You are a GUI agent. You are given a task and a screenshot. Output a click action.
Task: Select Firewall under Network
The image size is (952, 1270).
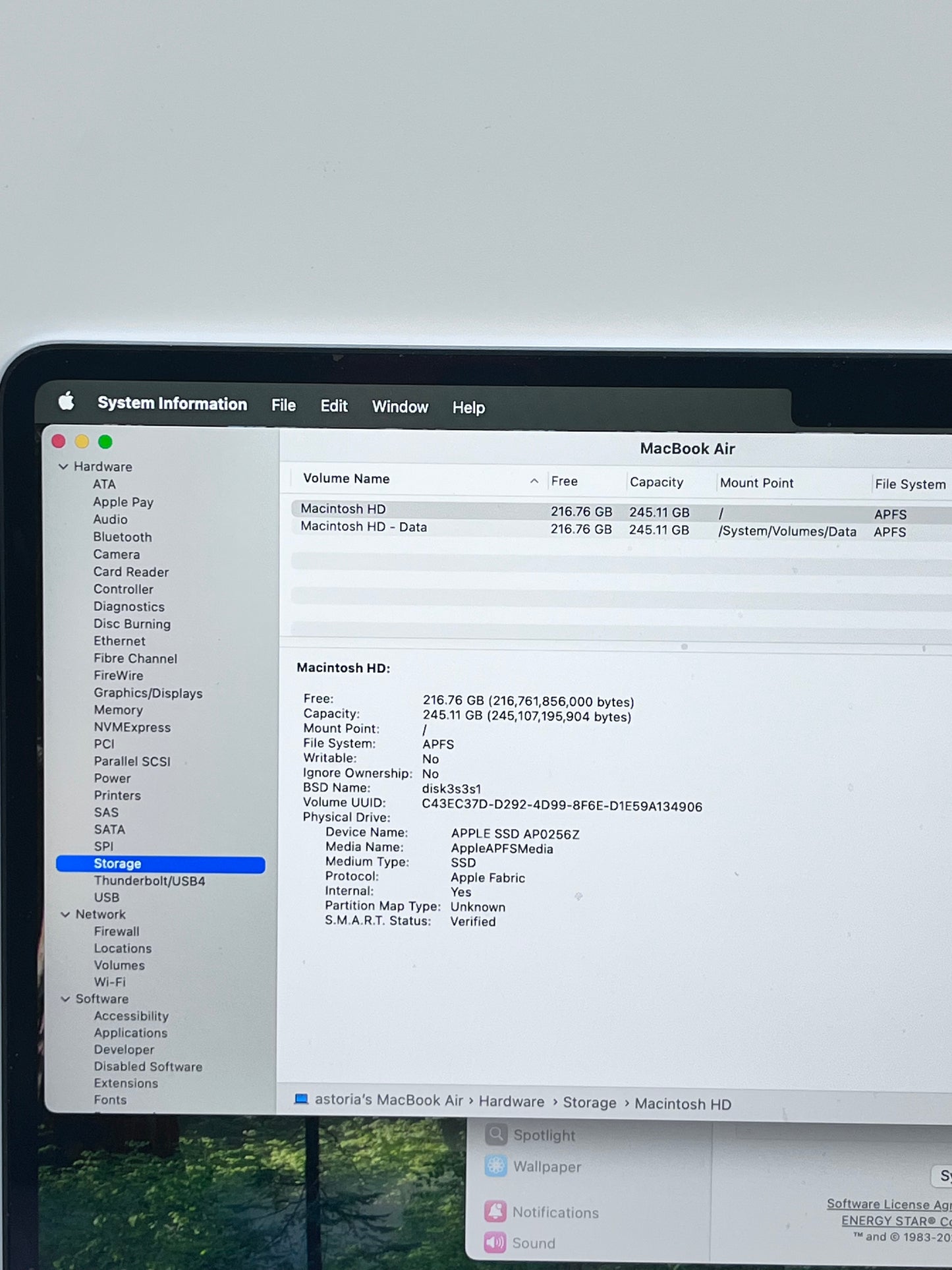[x=117, y=931]
